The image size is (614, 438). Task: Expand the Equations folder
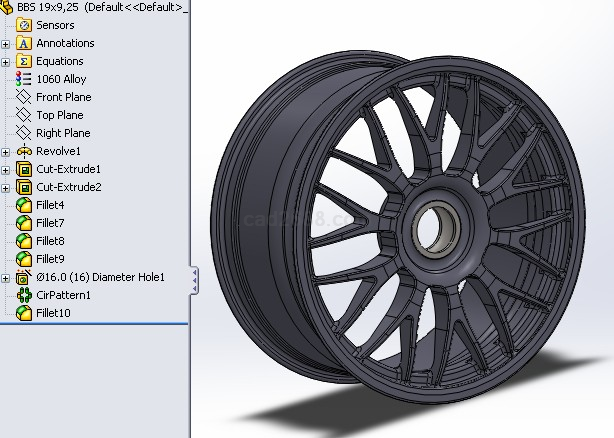pyautogui.click(x=6, y=61)
